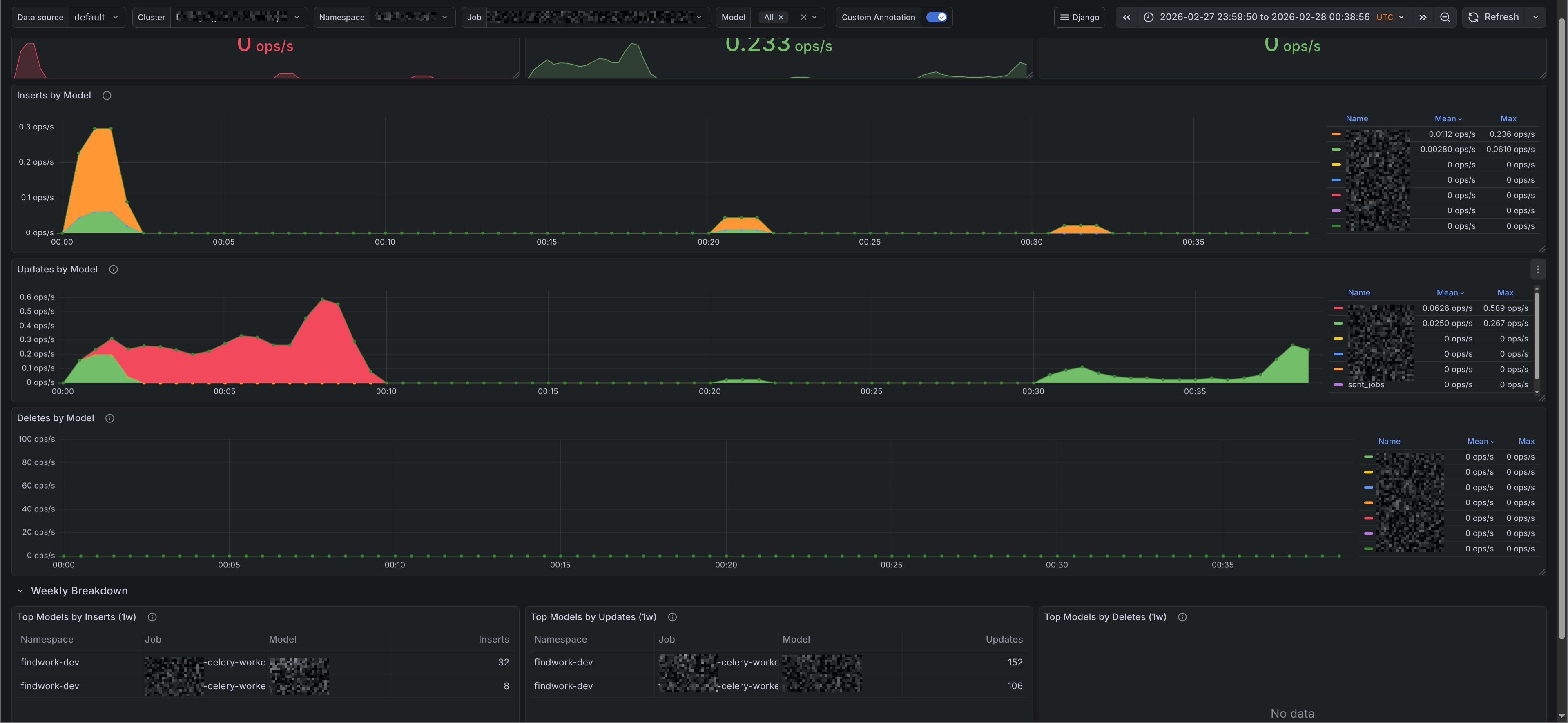The image size is (1568, 723).
Task: Click the orange series swatch in Inserts legend
Action: click(1336, 134)
